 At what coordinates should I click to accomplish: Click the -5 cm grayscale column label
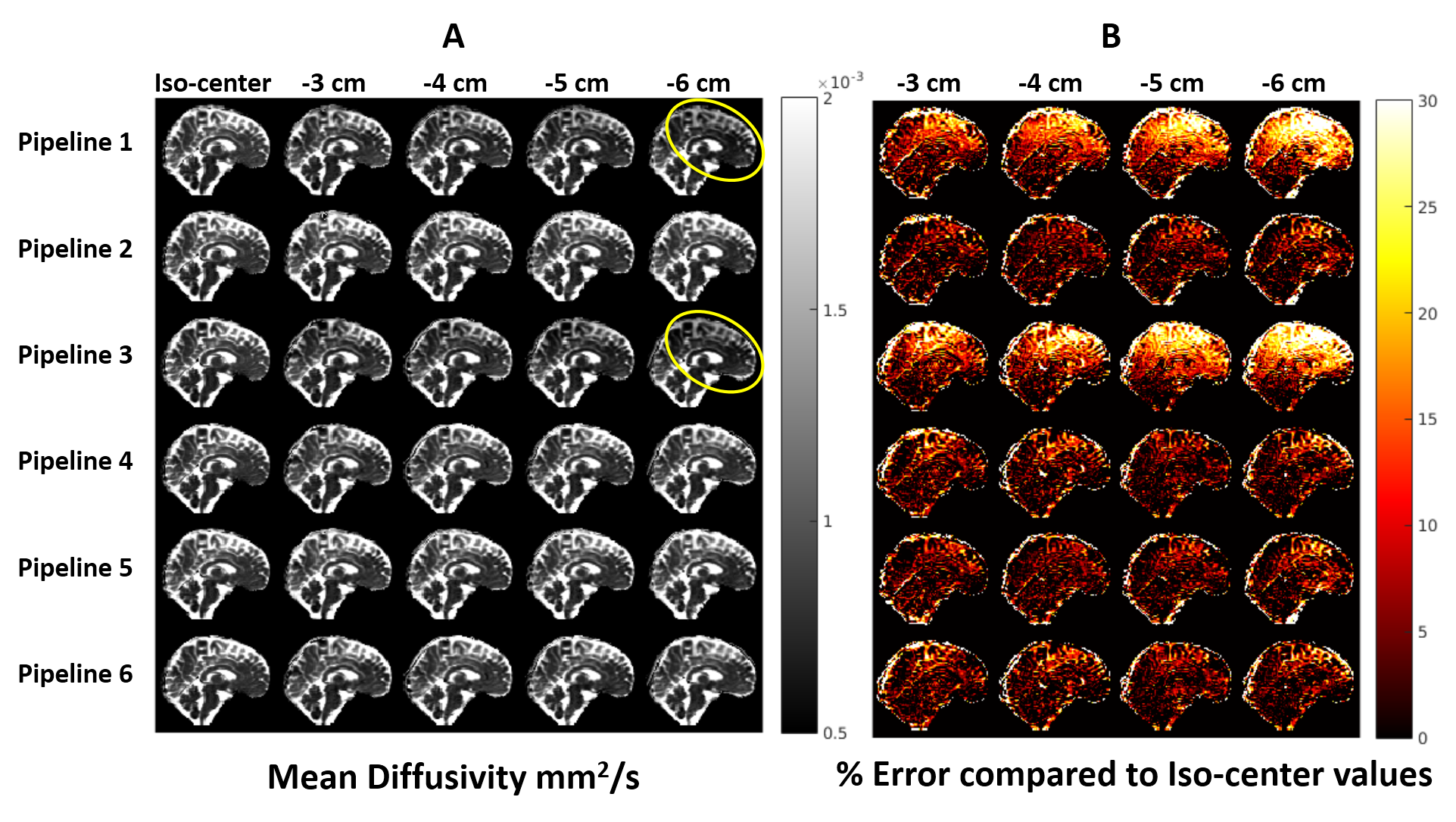tap(576, 83)
